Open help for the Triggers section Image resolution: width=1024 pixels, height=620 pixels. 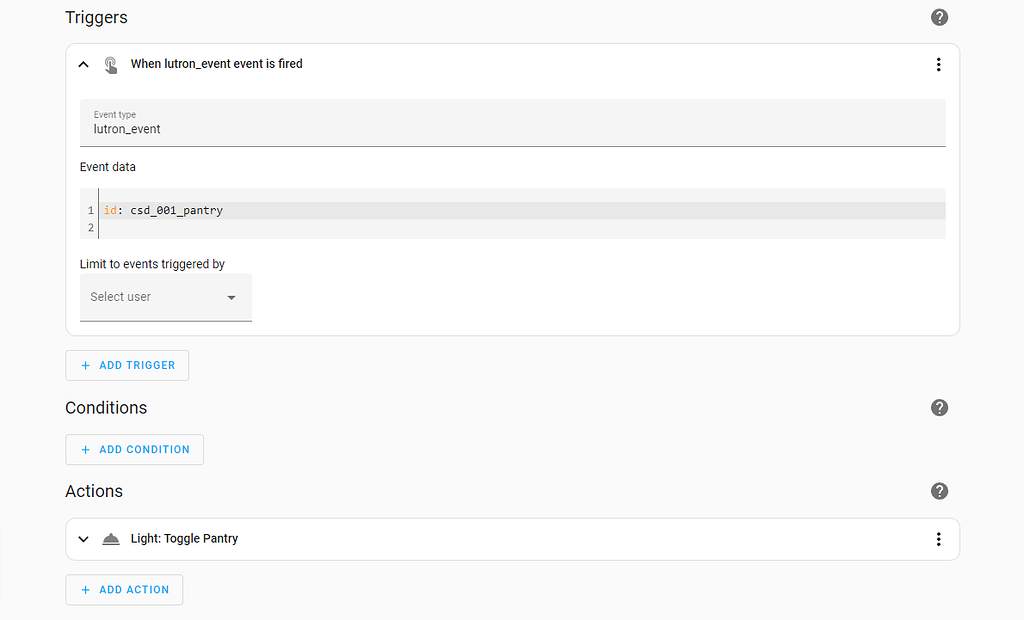click(x=939, y=17)
